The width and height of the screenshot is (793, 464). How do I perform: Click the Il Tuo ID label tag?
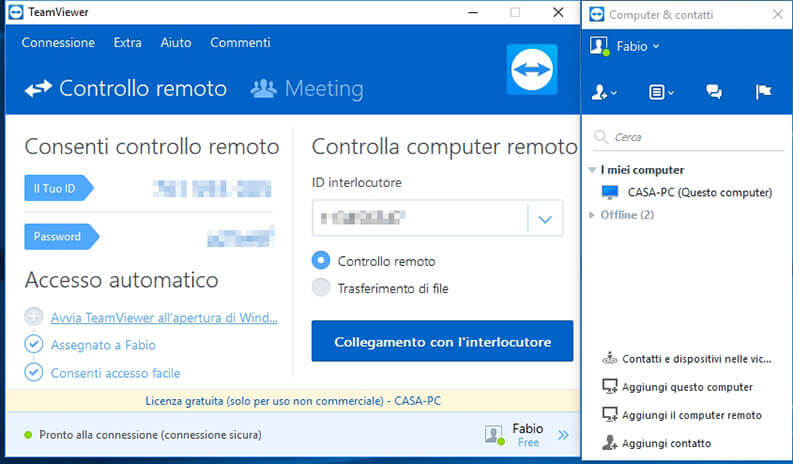[59, 188]
